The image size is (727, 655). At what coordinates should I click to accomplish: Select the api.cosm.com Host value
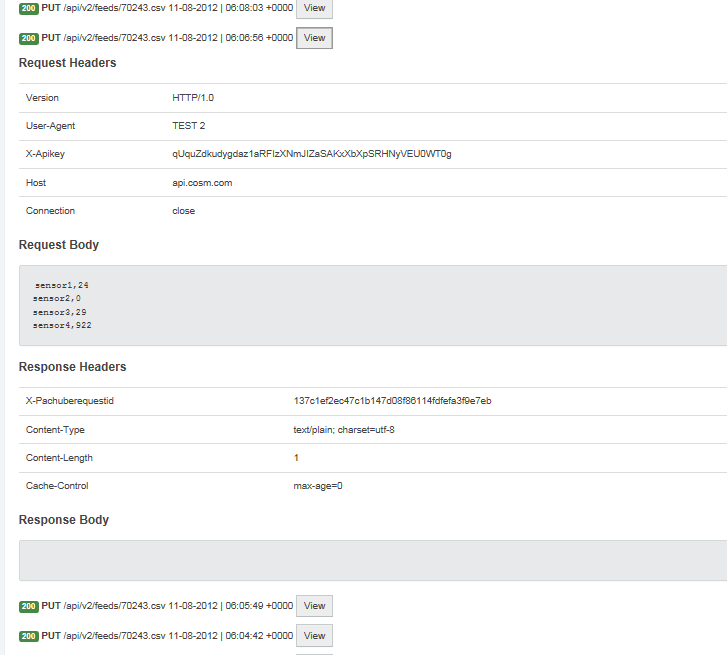202,183
